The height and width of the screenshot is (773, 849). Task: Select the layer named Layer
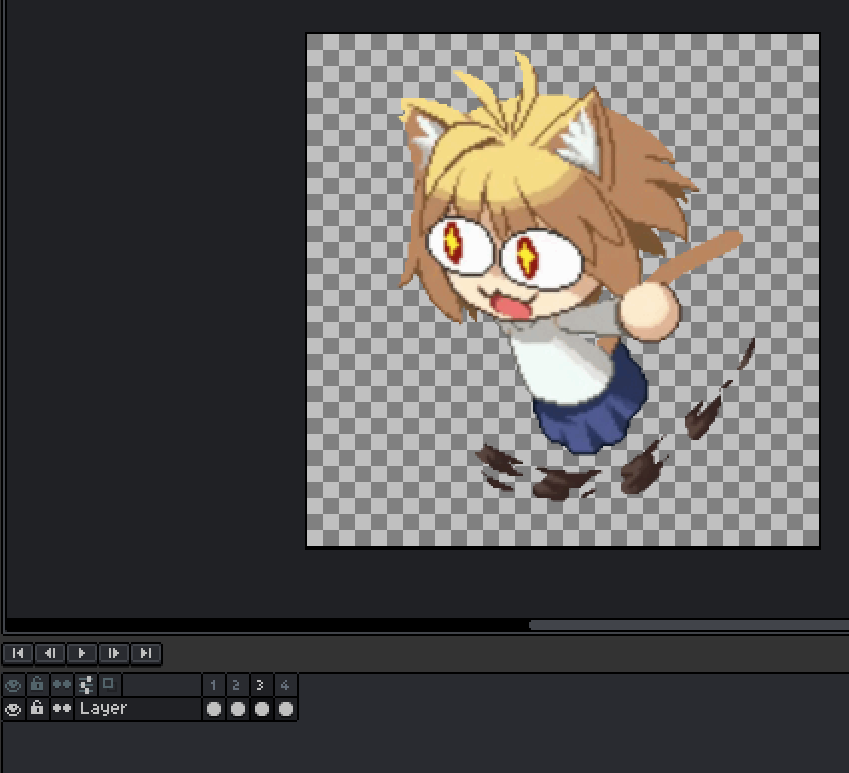[x=138, y=709]
